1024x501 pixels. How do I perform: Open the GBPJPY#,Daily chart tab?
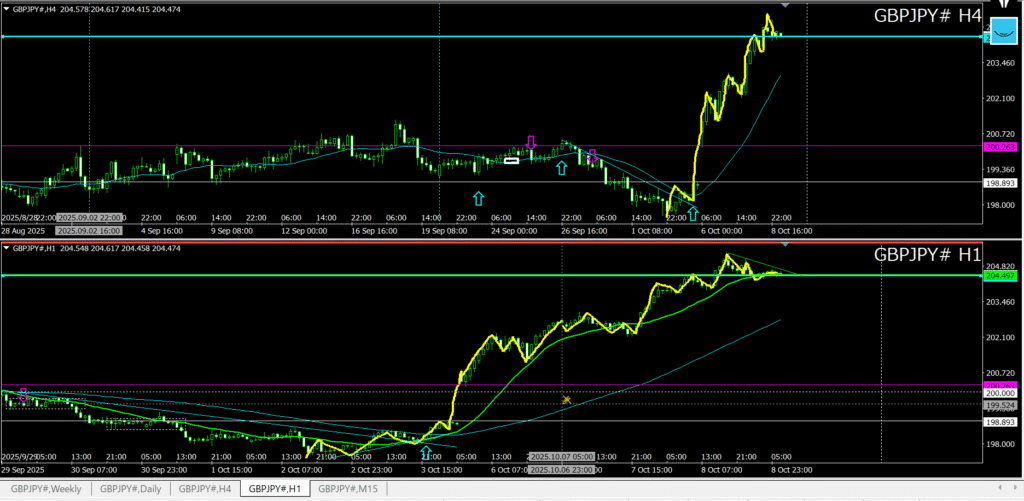(131, 488)
